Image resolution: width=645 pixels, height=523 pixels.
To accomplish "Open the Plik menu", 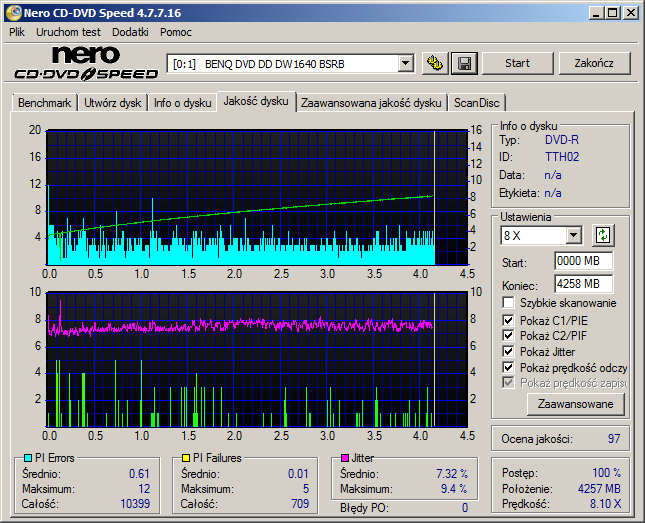I will (x=17, y=32).
